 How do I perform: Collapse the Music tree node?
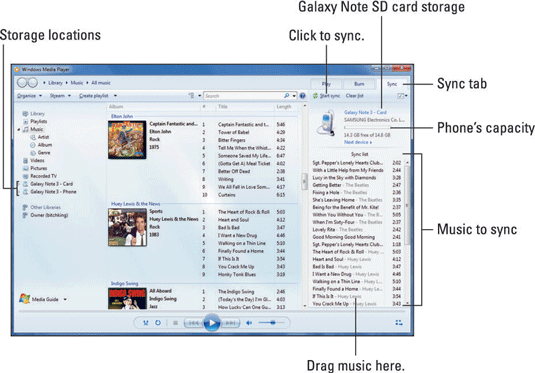click(19, 129)
